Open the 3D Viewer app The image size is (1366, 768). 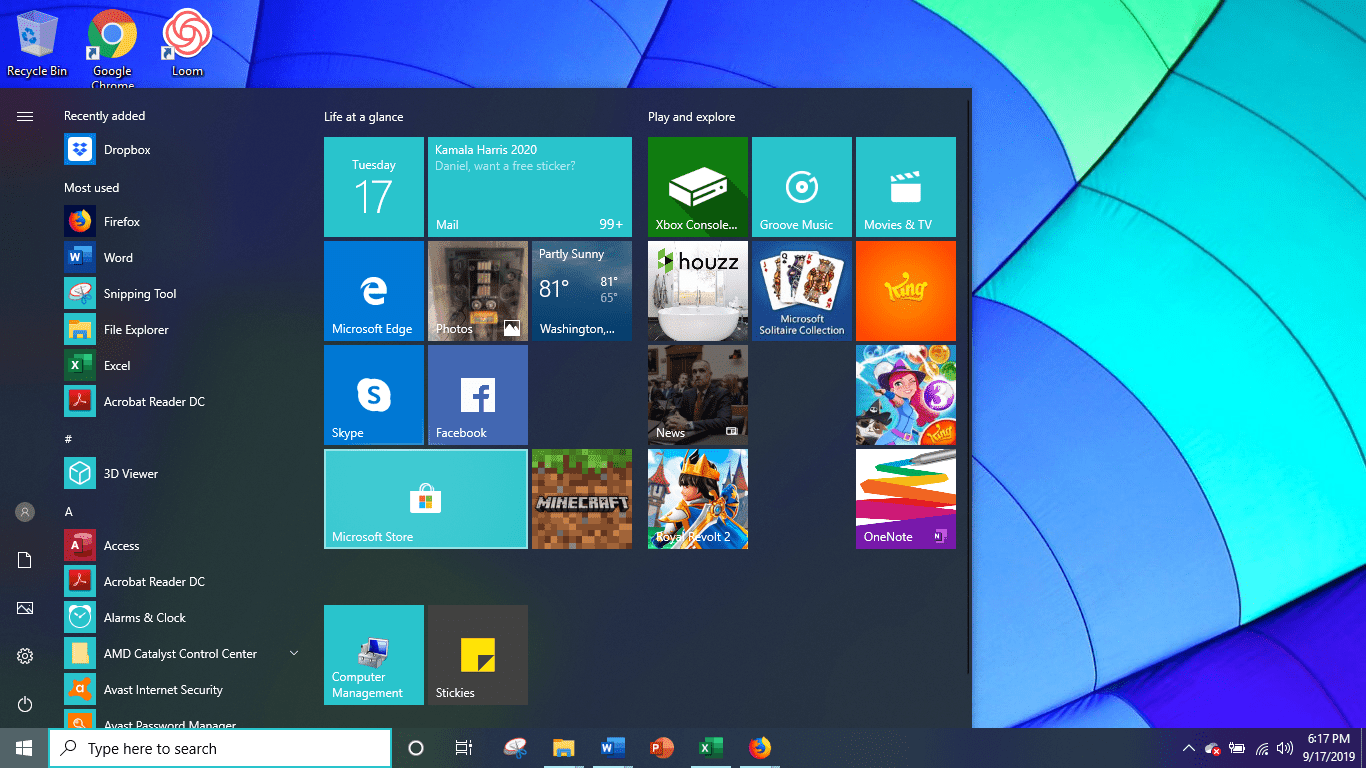click(181, 474)
